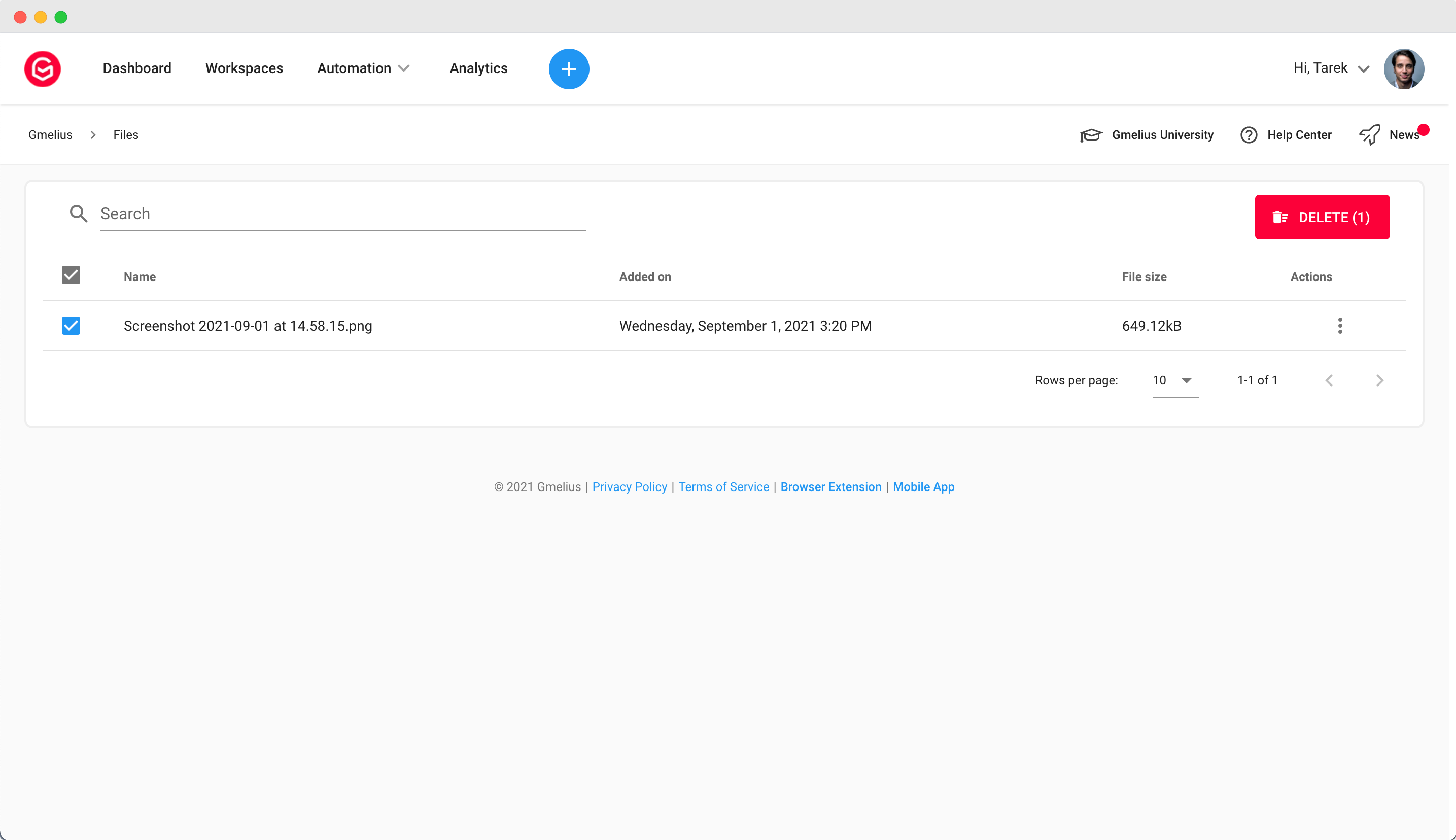Screen dimensions: 1456x840
Task: Click the Gmelius University graduation cap icon
Action: click(x=1090, y=135)
